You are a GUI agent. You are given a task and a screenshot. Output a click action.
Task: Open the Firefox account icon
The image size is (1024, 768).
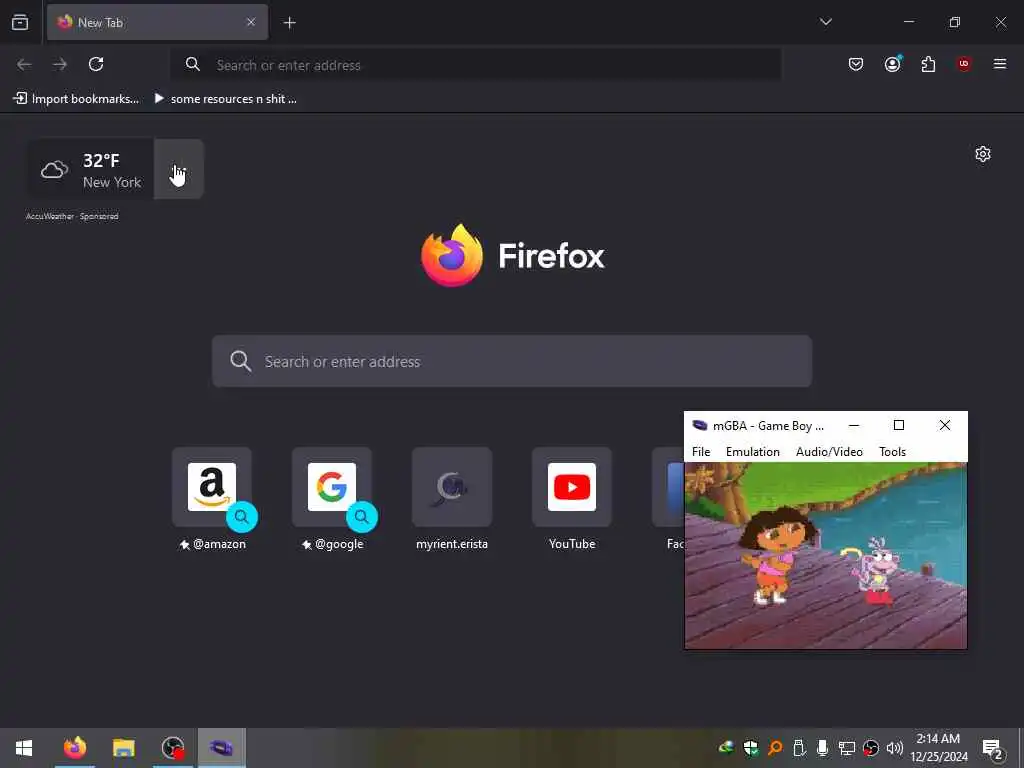[892, 64]
